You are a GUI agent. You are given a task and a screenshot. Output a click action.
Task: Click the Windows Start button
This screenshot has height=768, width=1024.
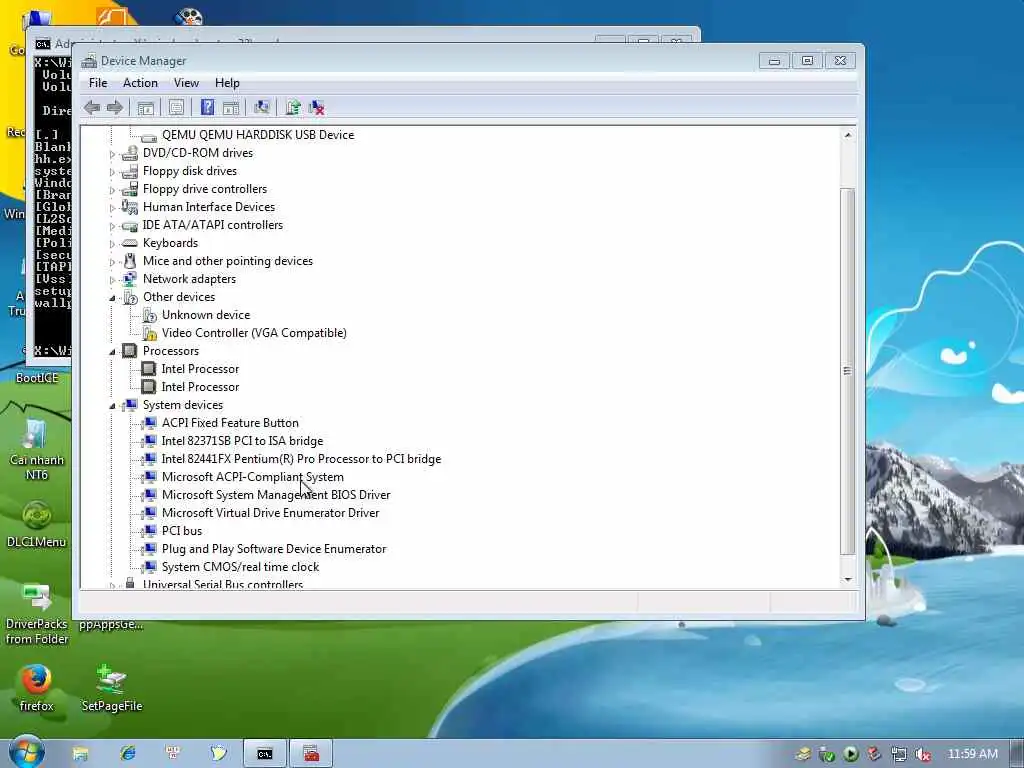(x=27, y=753)
